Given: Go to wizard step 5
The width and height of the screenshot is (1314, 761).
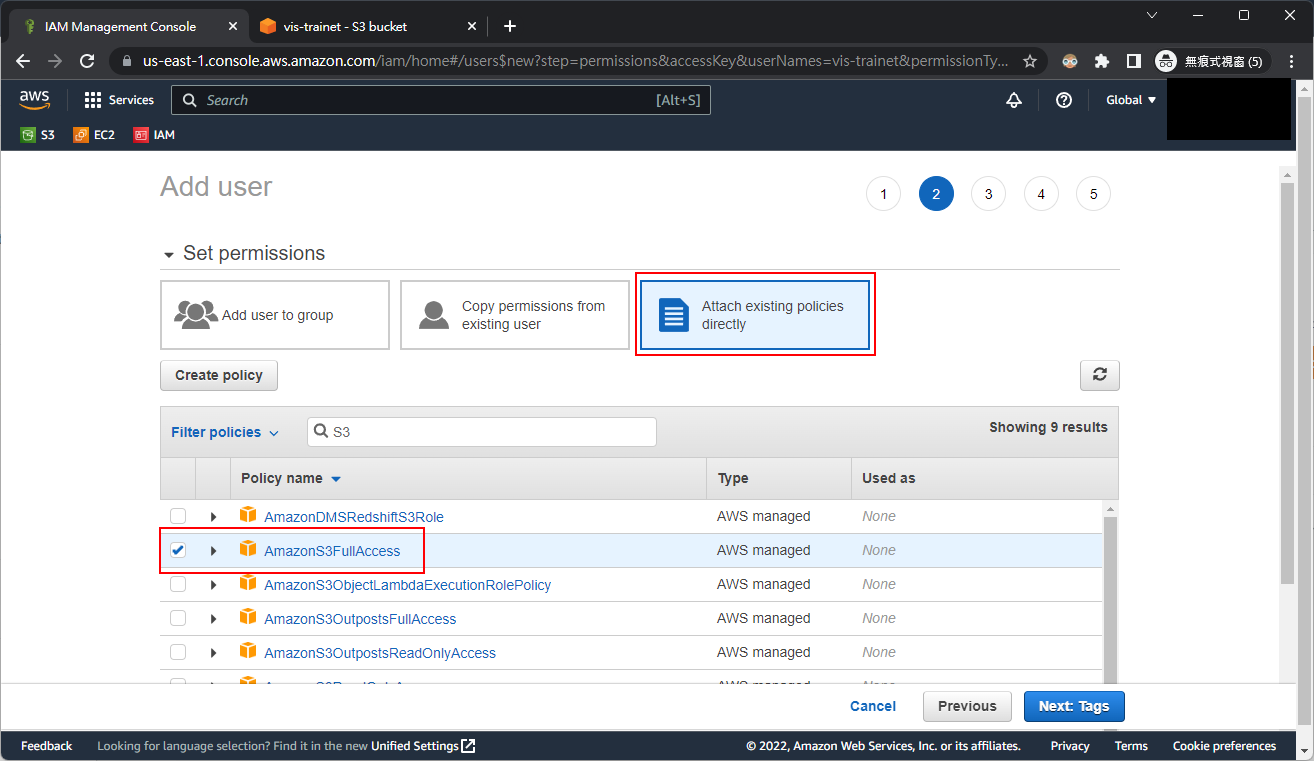Looking at the screenshot, I should click(x=1093, y=194).
